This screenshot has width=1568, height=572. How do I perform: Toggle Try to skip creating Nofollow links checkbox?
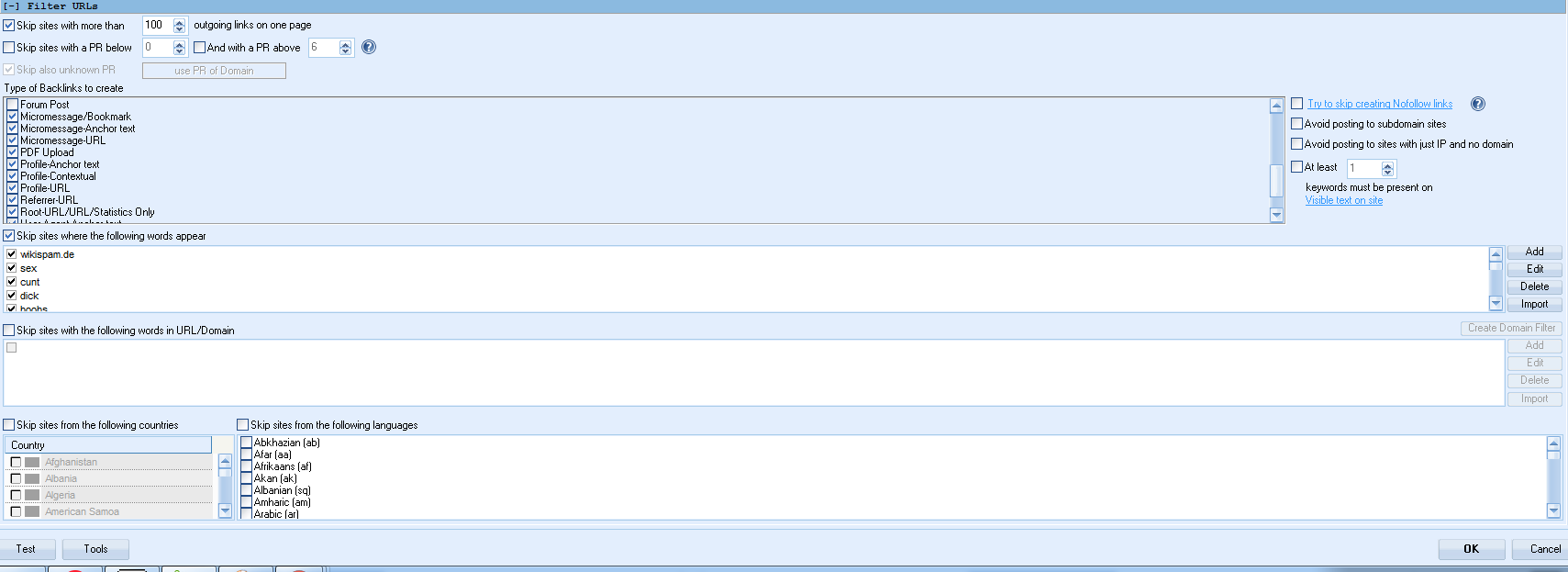[1297, 104]
